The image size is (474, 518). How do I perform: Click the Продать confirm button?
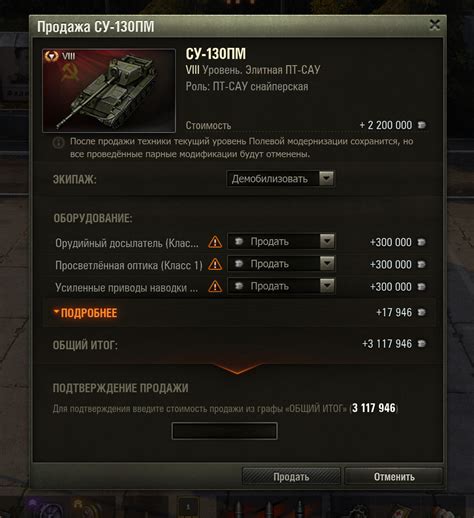coord(291,477)
